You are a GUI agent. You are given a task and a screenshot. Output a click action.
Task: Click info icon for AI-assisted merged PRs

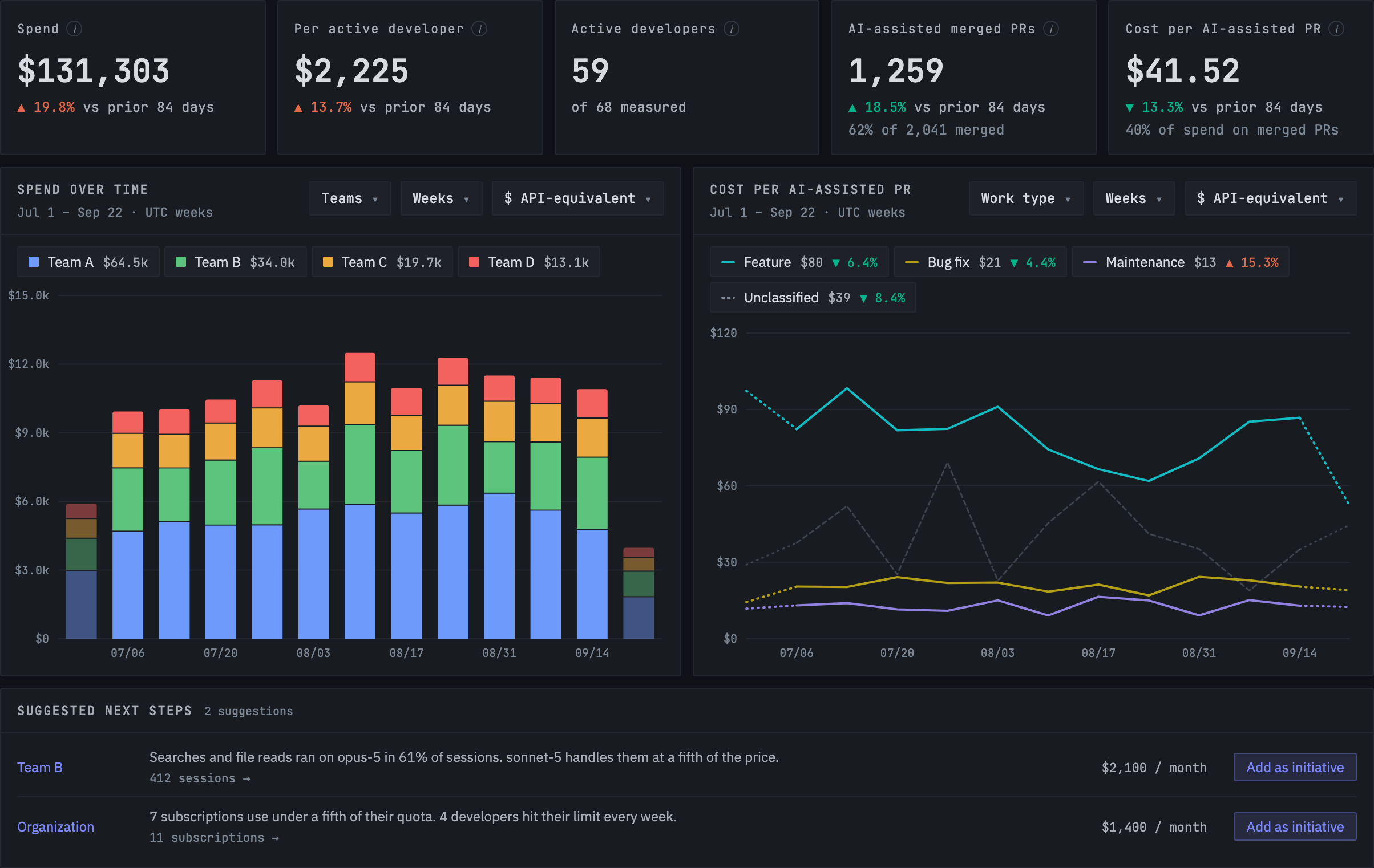coord(1051,29)
